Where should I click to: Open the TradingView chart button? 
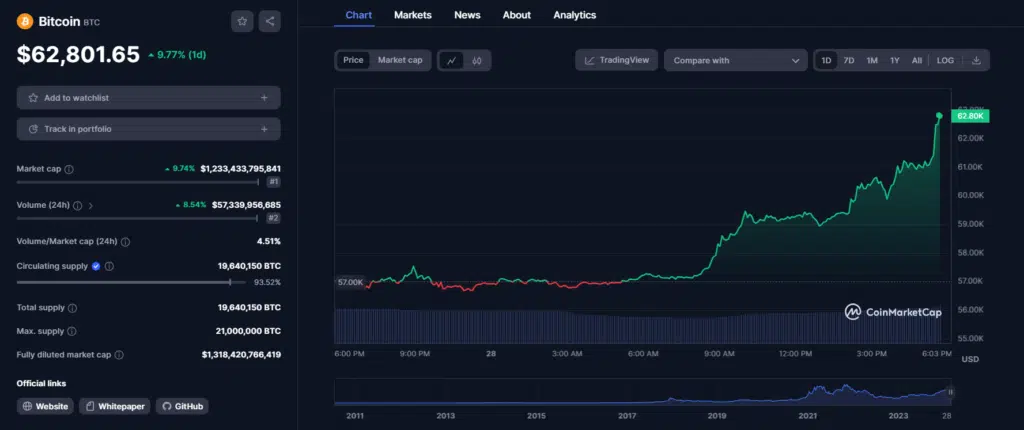[x=616, y=60]
